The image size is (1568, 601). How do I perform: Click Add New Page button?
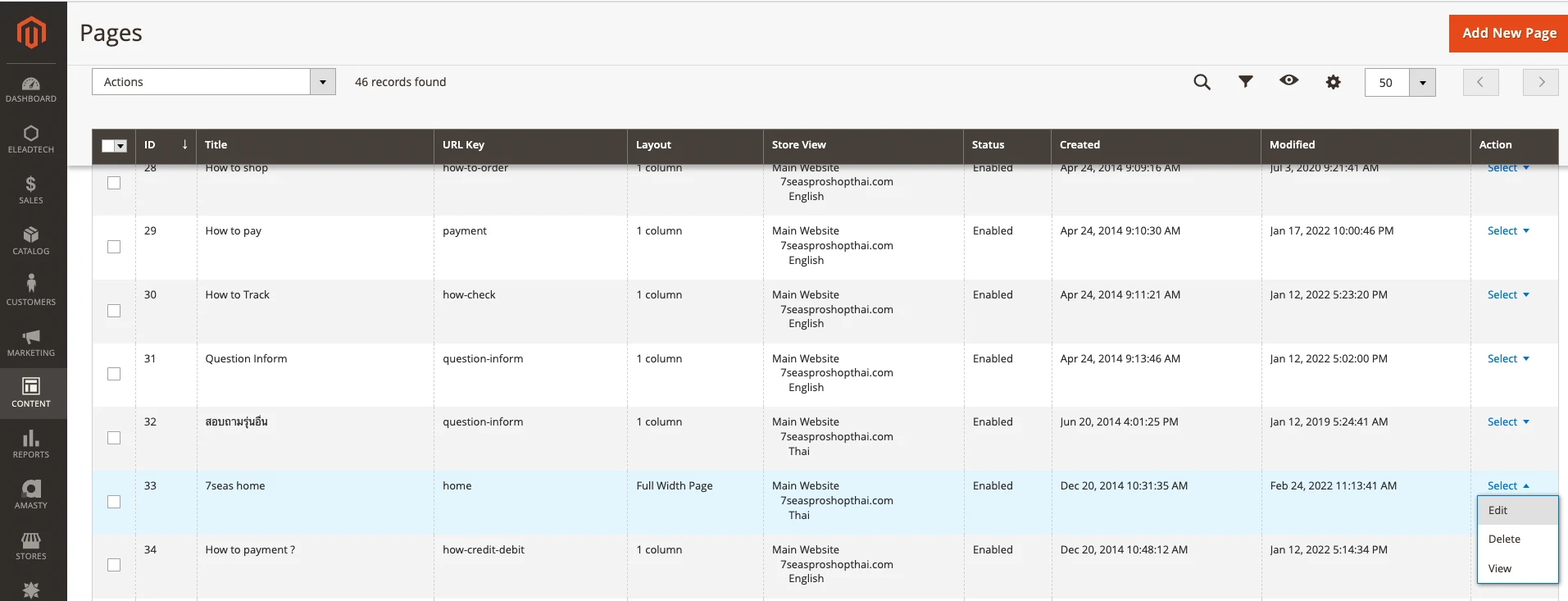click(x=1509, y=34)
